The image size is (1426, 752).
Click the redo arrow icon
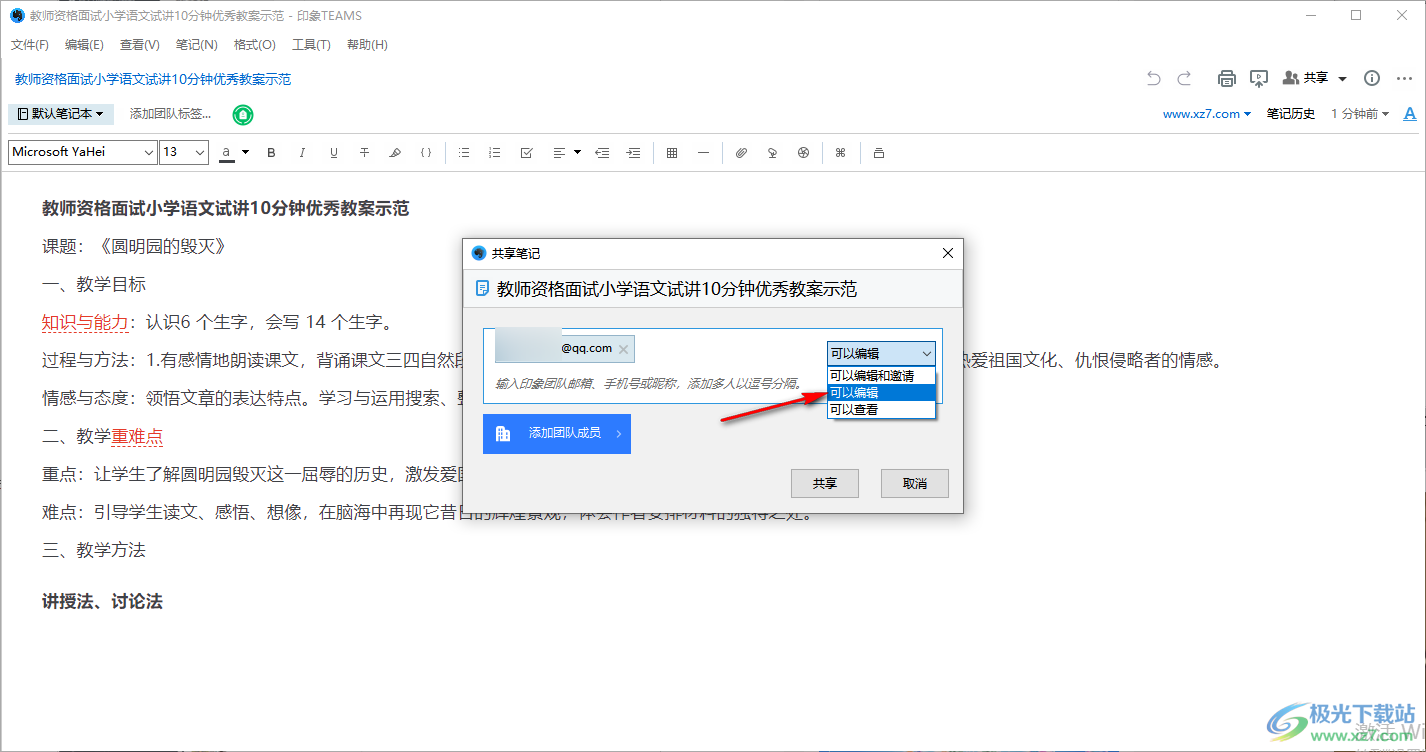[1184, 78]
